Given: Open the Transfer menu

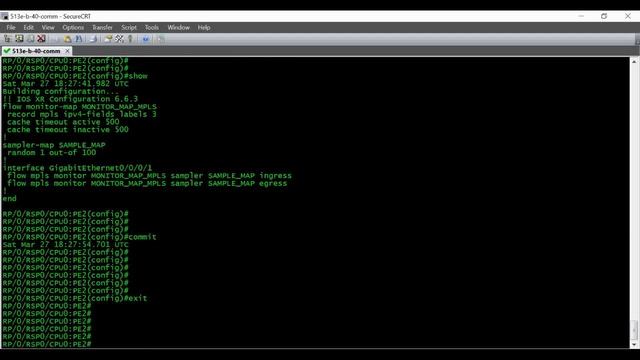Looking at the screenshot, I should coord(102,27).
